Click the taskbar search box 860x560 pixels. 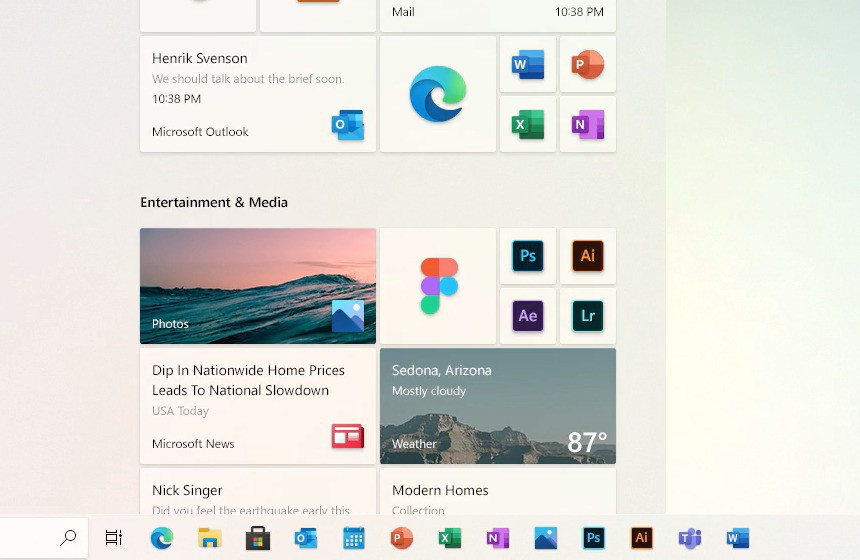[44, 538]
